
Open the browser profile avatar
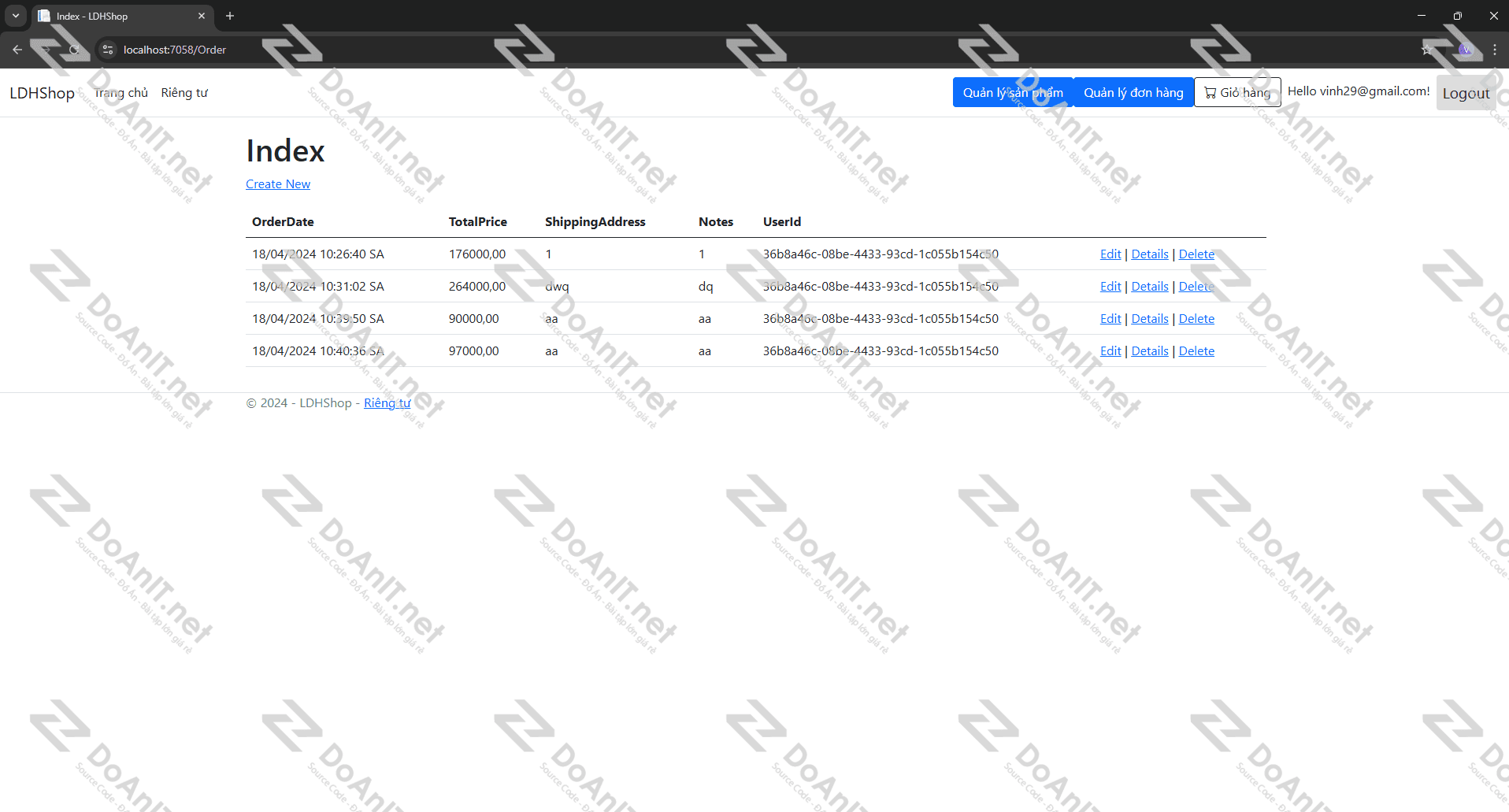pyautogui.click(x=1465, y=50)
